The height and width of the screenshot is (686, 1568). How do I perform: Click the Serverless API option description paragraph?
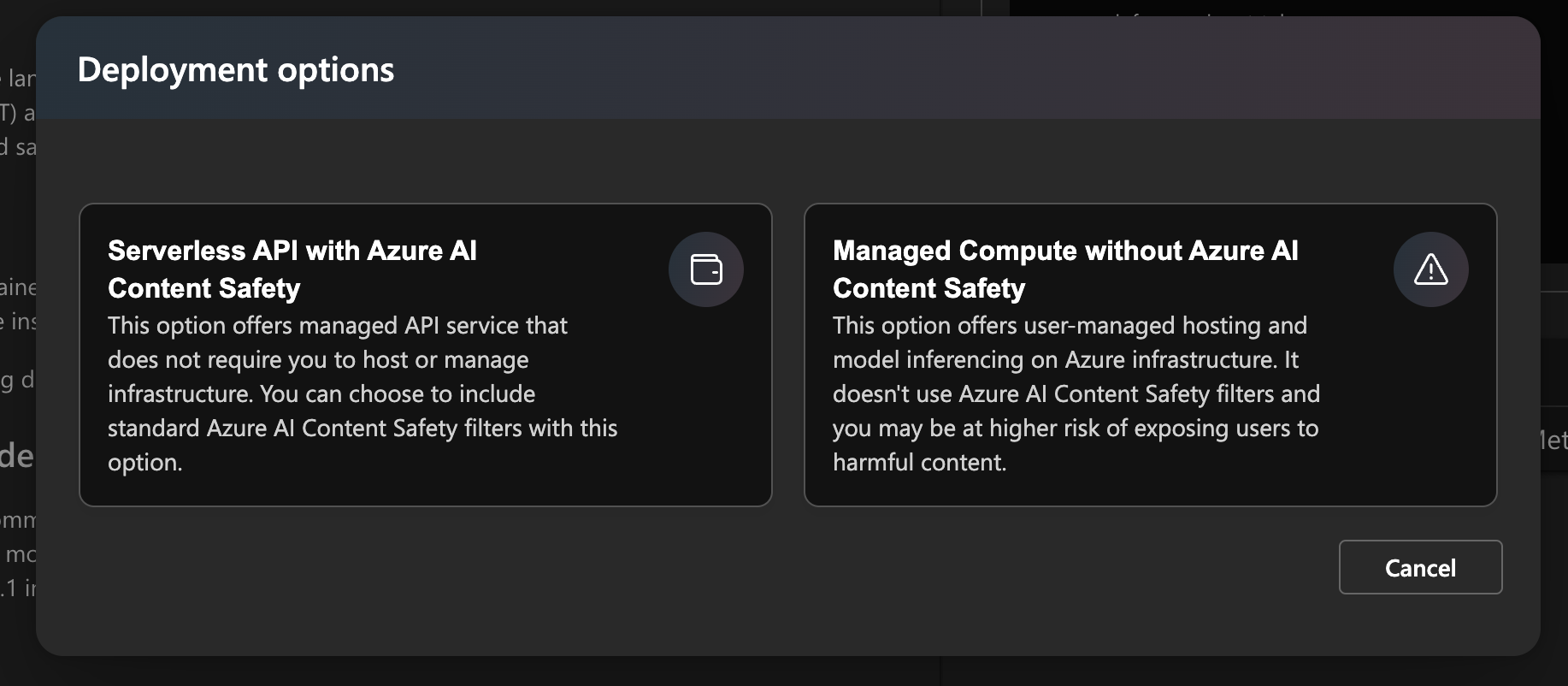click(x=363, y=393)
